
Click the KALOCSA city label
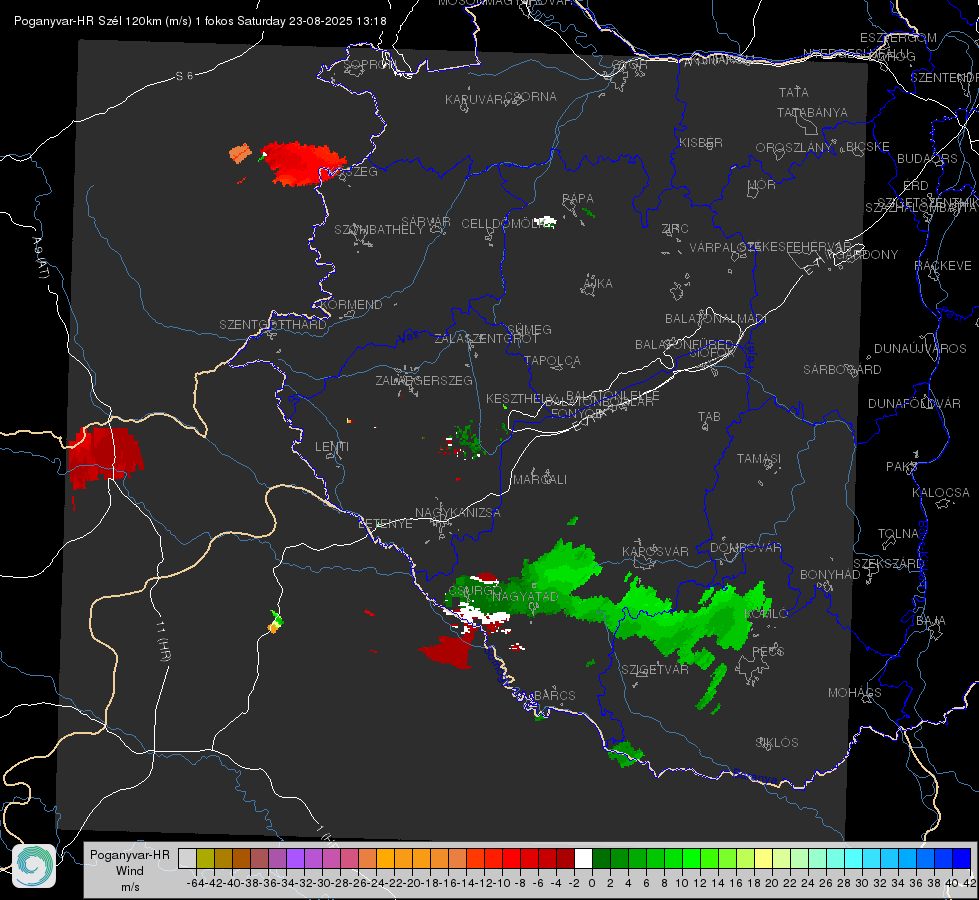click(940, 493)
